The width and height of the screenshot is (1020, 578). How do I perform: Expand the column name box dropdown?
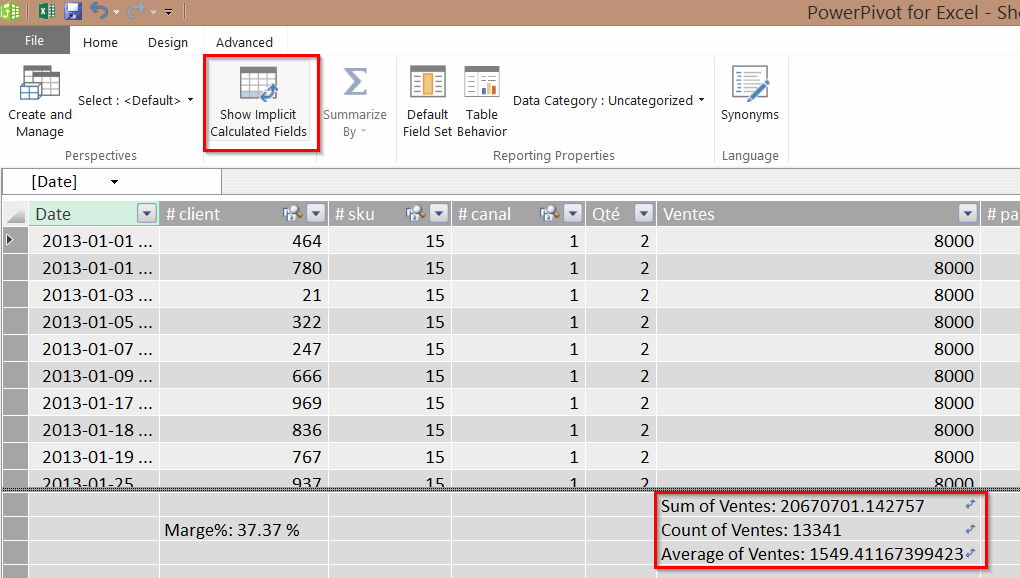coord(114,181)
